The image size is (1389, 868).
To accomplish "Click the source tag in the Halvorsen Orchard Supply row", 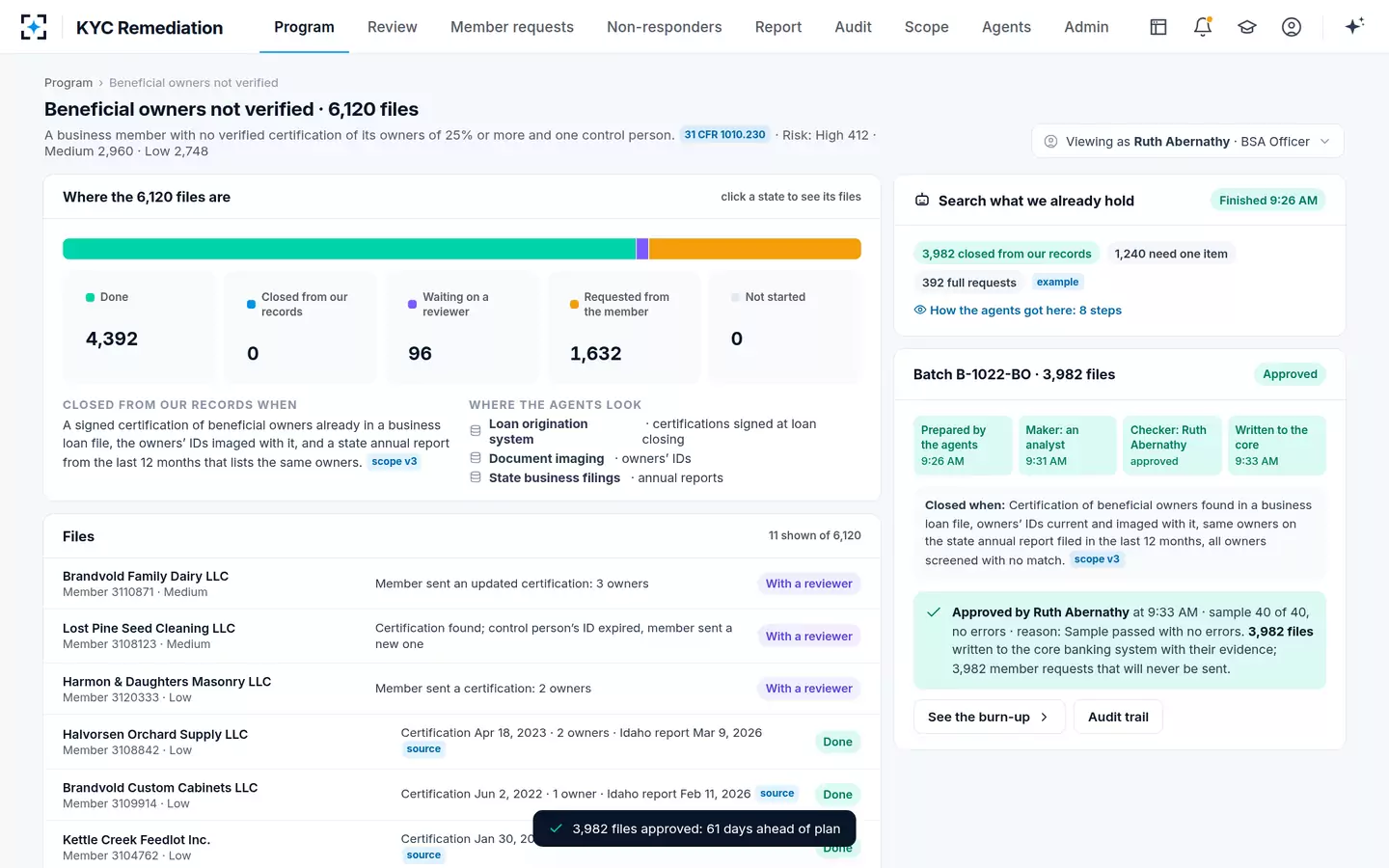I will pos(423,749).
